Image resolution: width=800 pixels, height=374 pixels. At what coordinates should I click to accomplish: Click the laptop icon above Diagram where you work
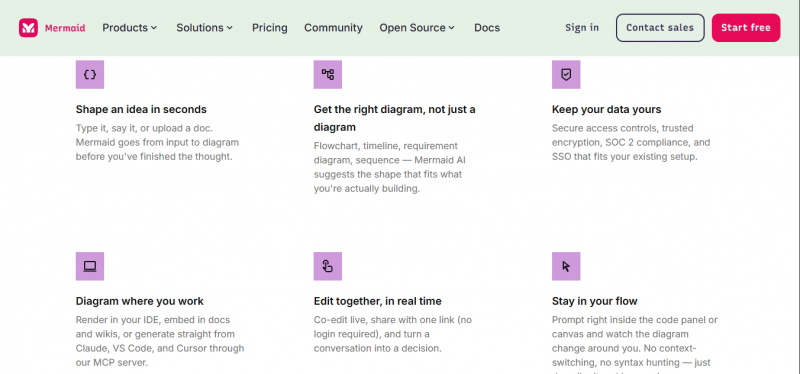coord(90,266)
